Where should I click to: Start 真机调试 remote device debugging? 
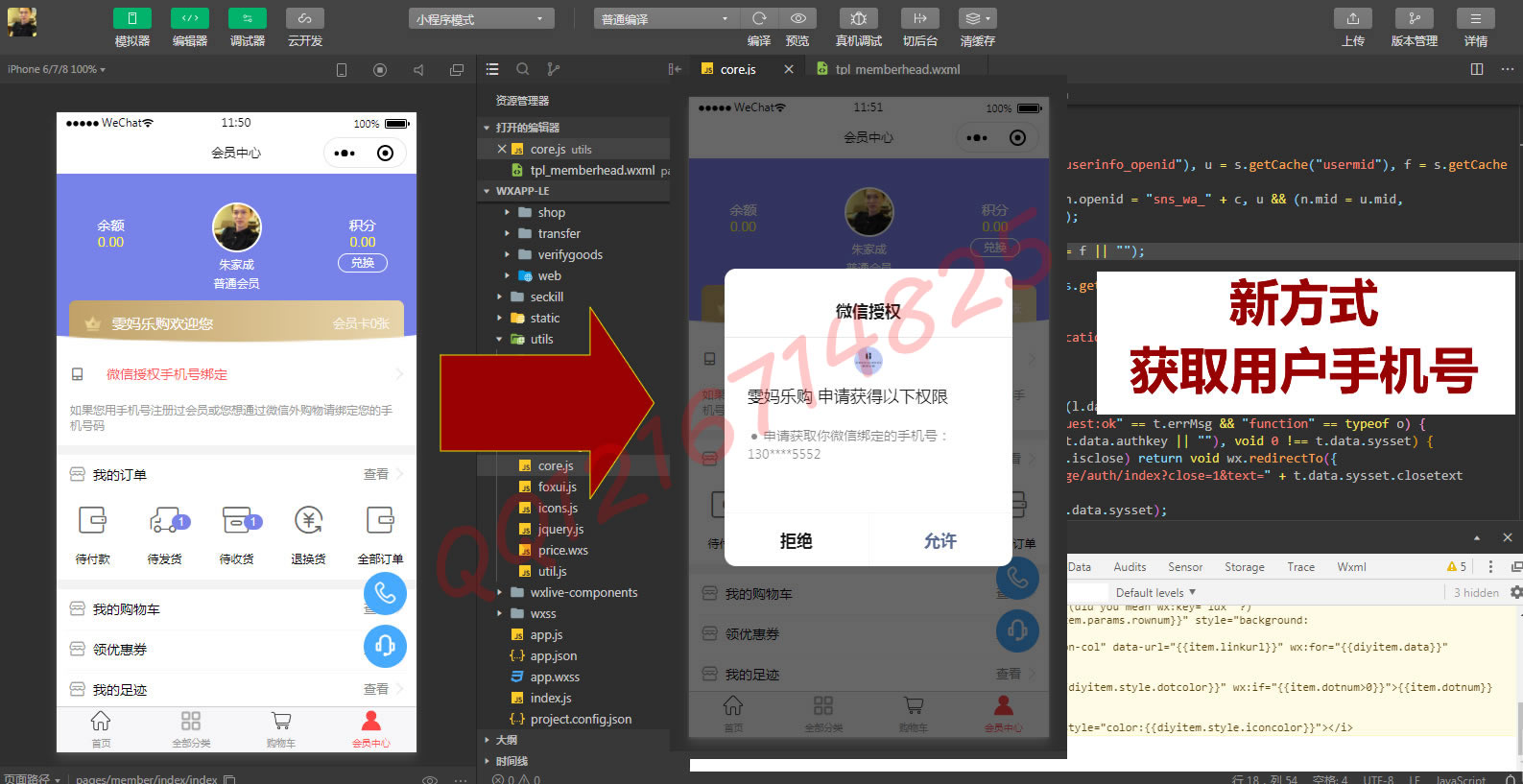pyautogui.click(x=859, y=18)
